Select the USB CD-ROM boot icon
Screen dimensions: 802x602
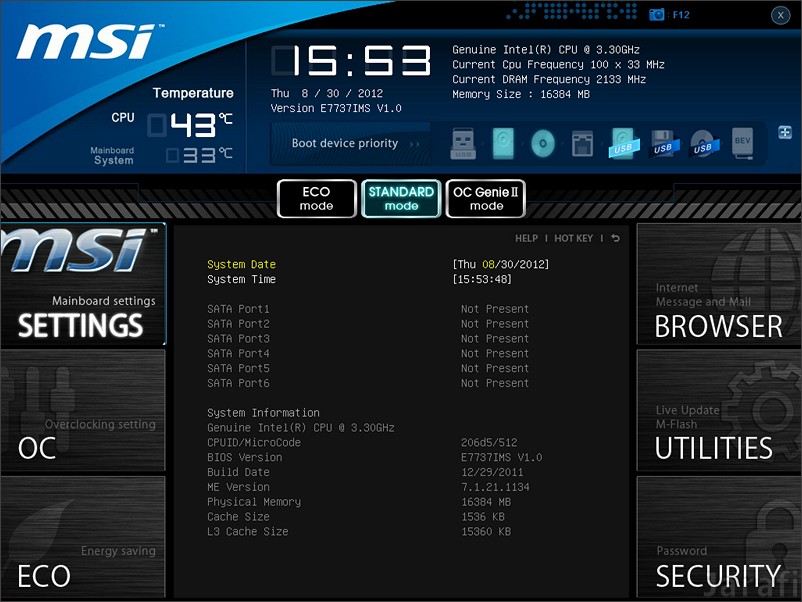704,144
